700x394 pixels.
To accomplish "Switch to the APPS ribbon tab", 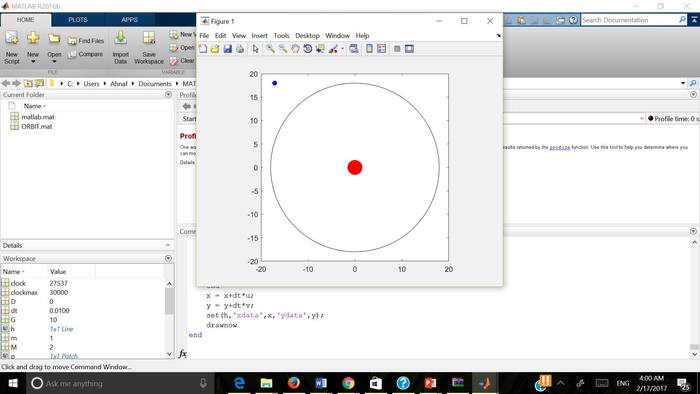I will coord(129,20).
